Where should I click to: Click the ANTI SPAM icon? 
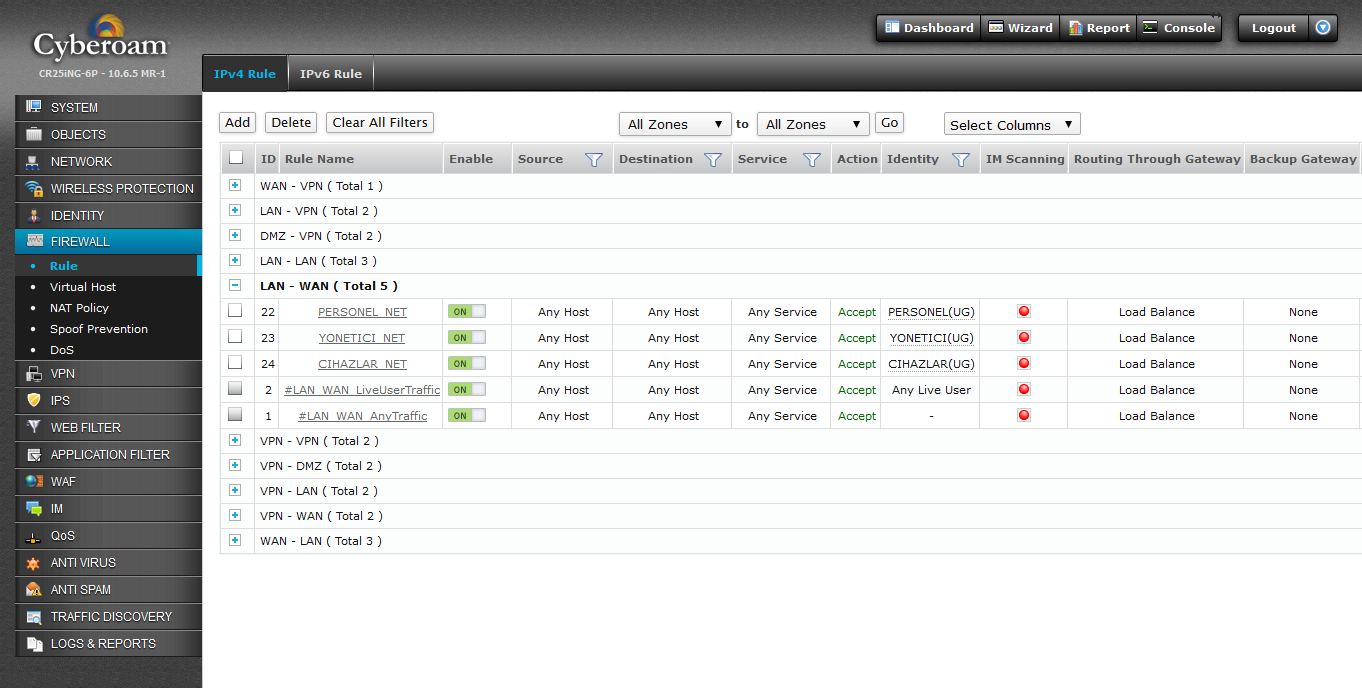pyautogui.click(x=34, y=589)
